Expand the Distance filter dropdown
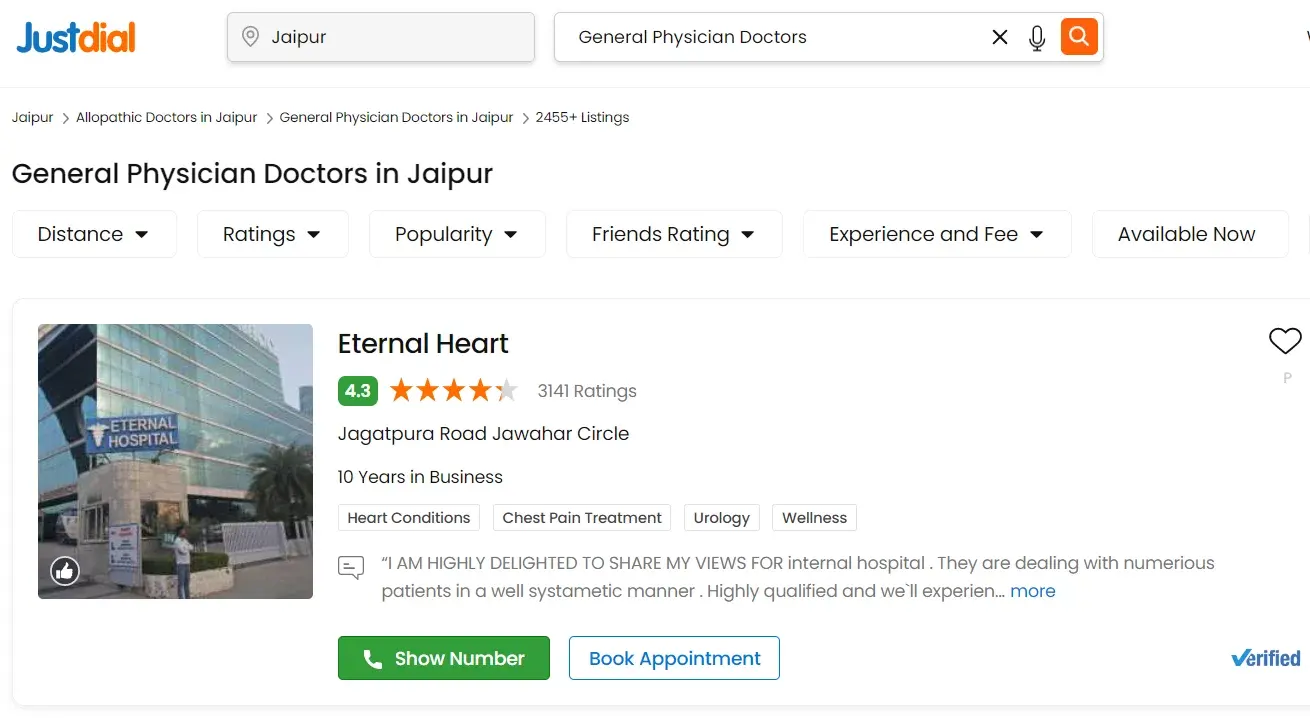This screenshot has height=718, width=1310. [x=94, y=234]
